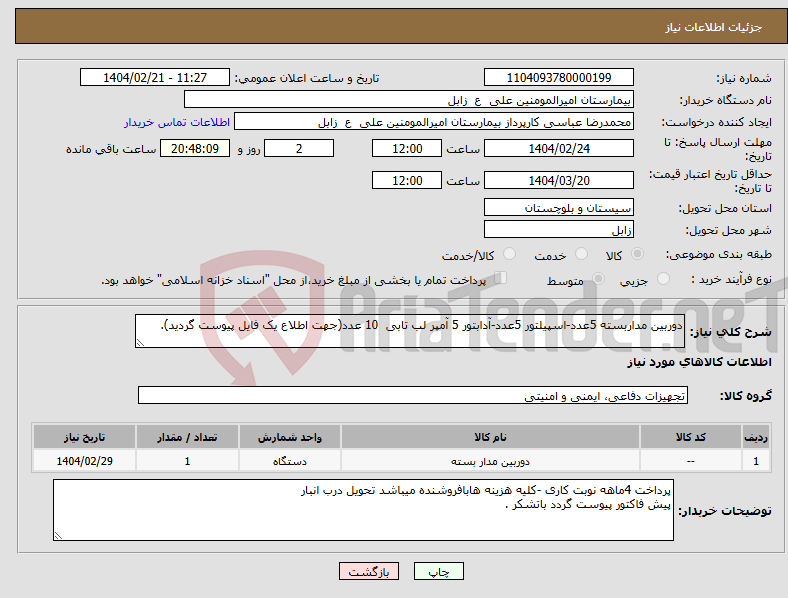This screenshot has height=598, width=788.
Task: Click the buyer notes text area
Action: (363, 510)
